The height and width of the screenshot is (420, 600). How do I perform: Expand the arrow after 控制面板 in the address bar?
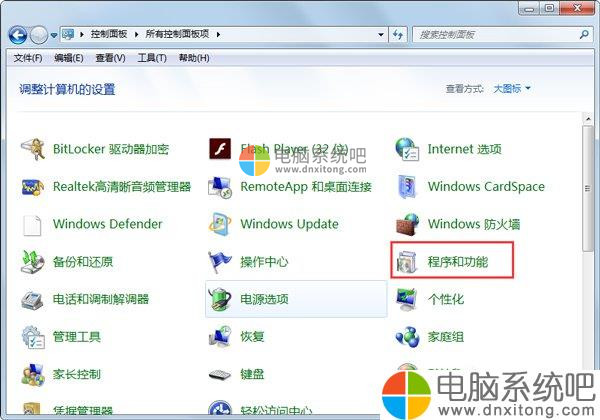click(137, 34)
